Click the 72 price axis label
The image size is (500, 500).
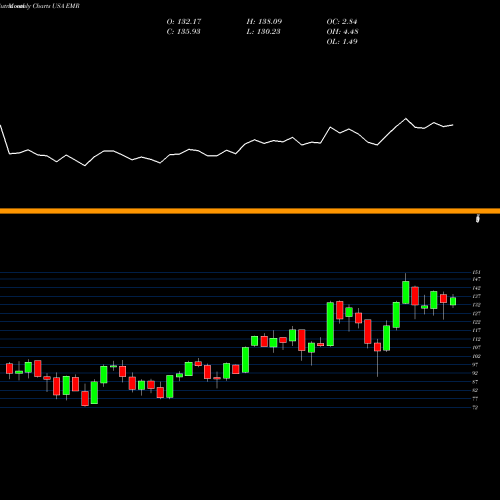tap(475, 407)
